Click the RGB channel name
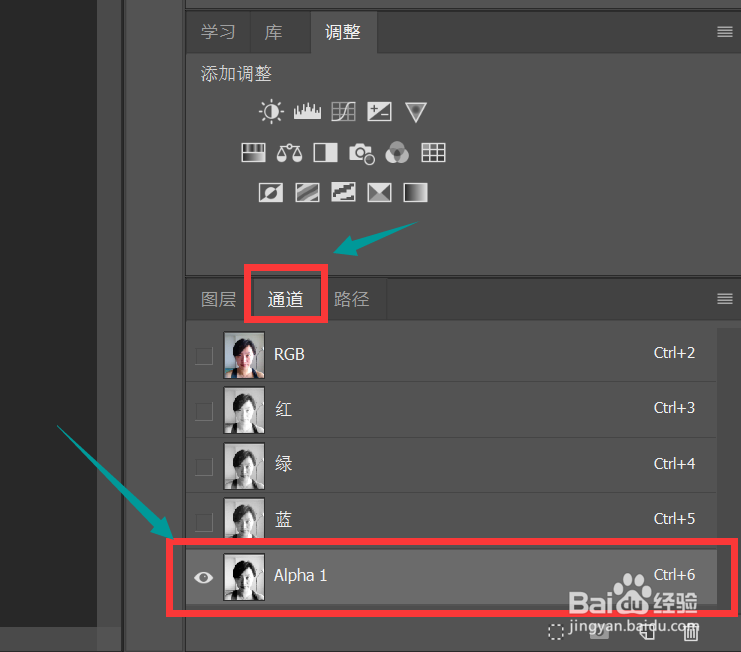Image resolution: width=741 pixels, height=652 pixels. (289, 354)
